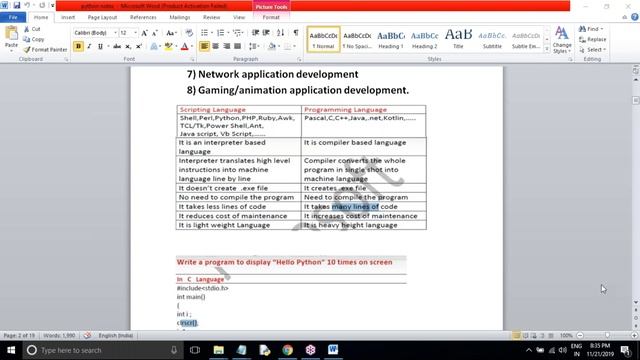Screen dimensions: 640x360
Task: Click the zoom slider in status bar
Action: pyautogui.click(x=607, y=336)
